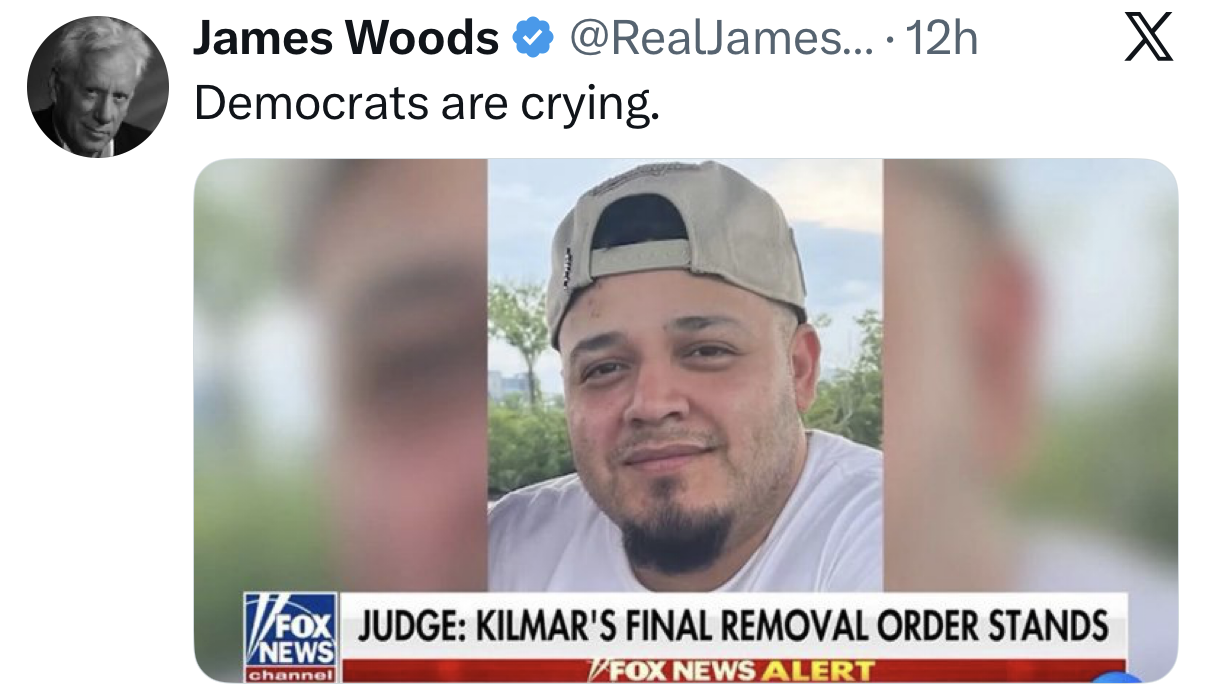Open the 'James Woods' display name

(x=346, y=39)
